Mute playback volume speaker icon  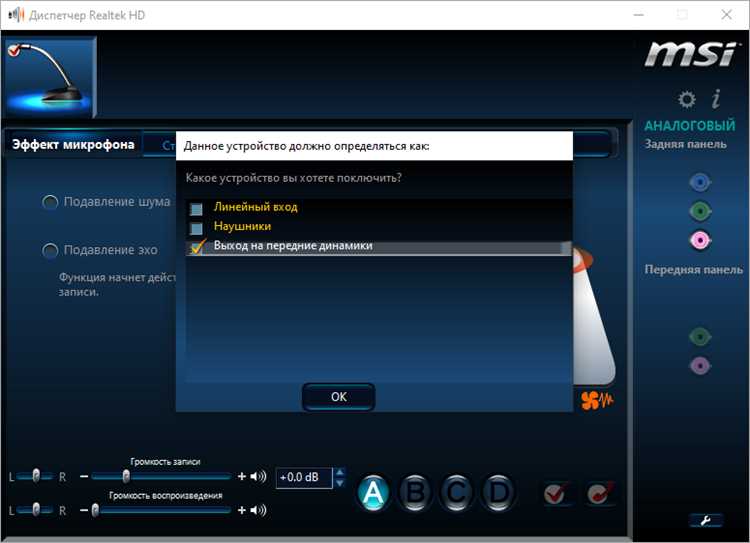tap(258, 510)
